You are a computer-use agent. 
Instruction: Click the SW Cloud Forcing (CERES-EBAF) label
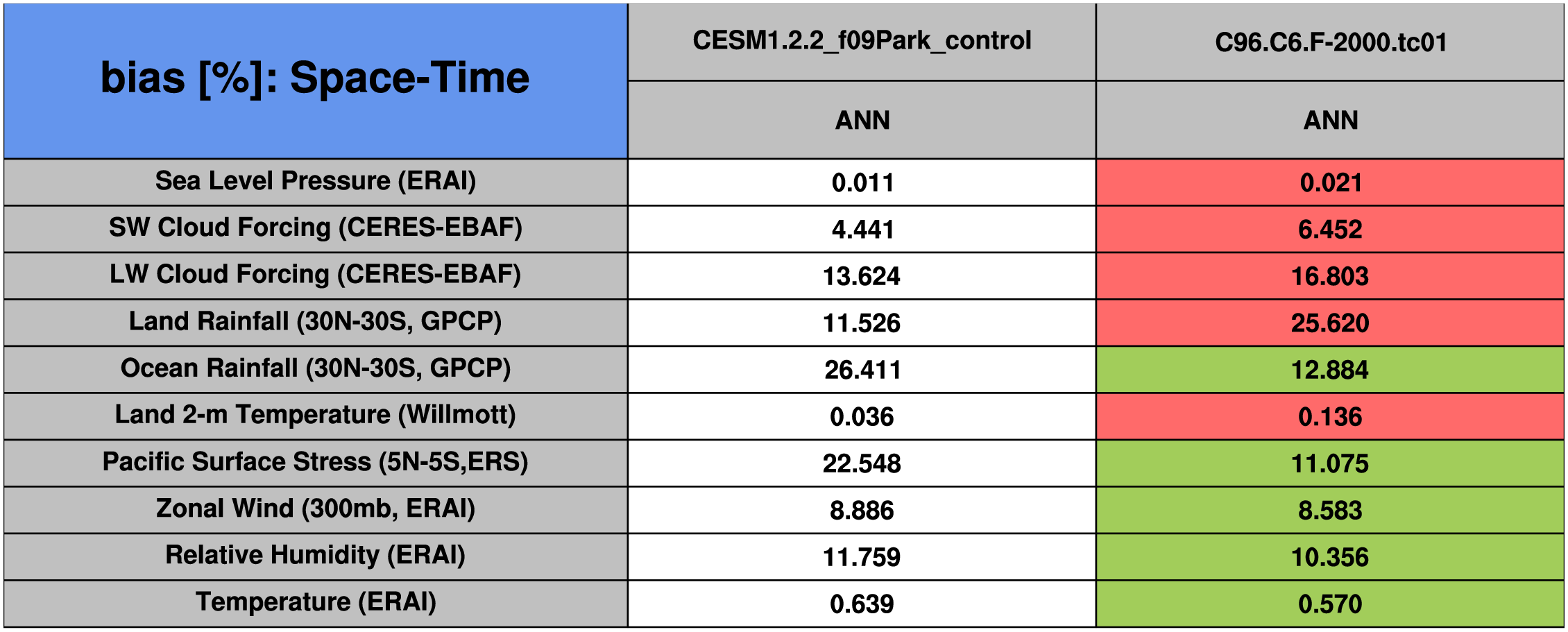click(x=315, y=228)
